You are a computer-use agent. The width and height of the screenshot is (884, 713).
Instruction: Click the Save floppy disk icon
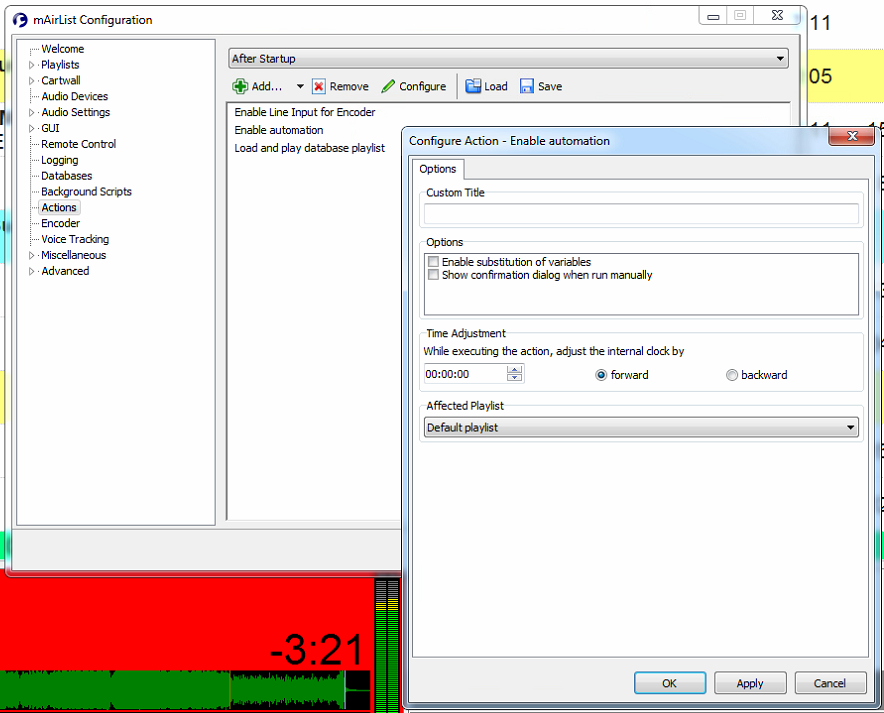pyautogui.click(x=527, y=86)
